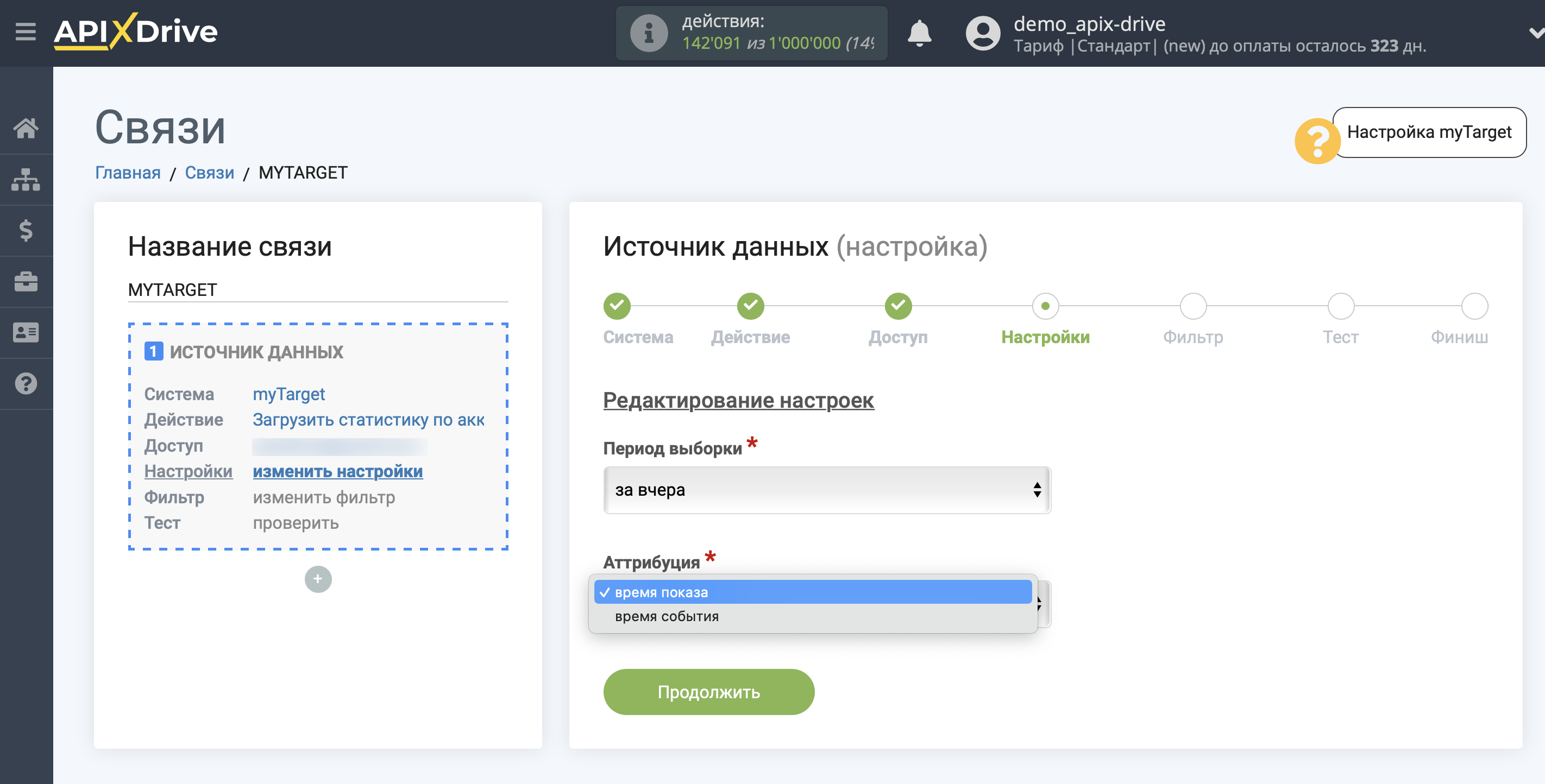
Task: Go to Главная breadcrumb
Action: [x=128, y=173]
